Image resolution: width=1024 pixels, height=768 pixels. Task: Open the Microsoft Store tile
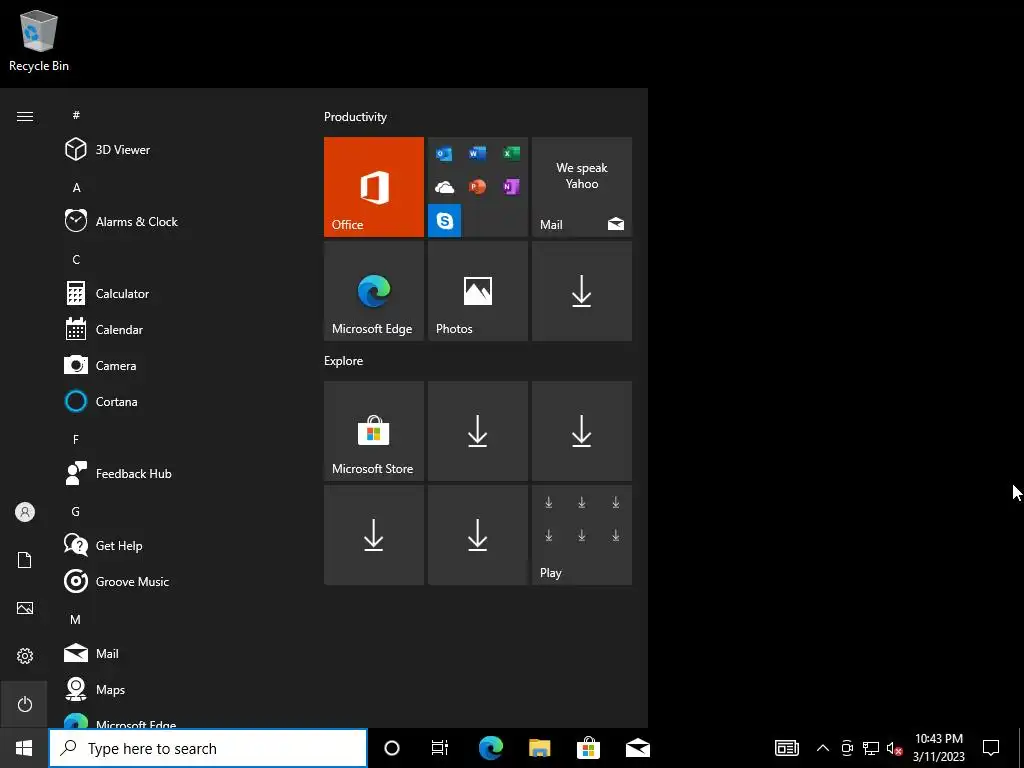coord(374,431)
